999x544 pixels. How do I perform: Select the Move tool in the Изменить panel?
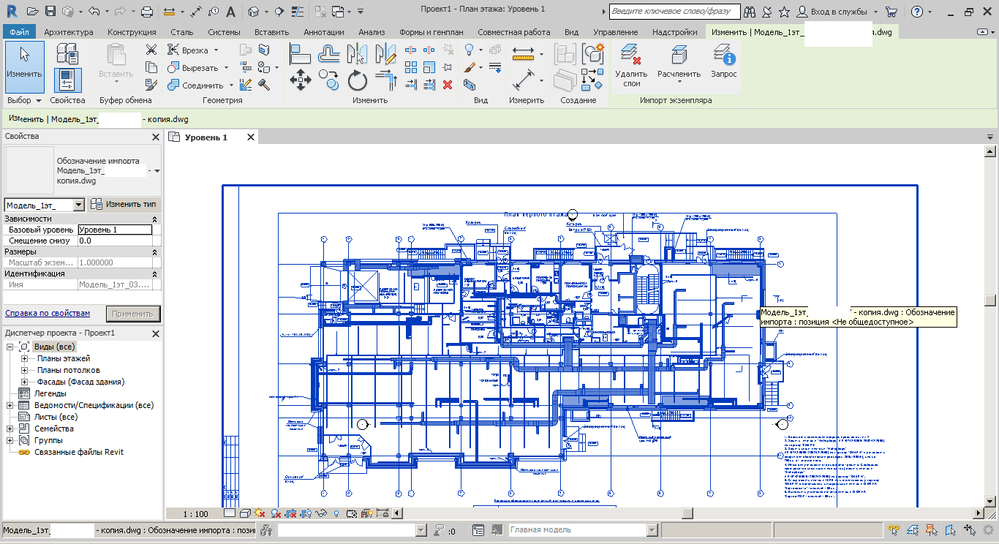tap(300, 80)
